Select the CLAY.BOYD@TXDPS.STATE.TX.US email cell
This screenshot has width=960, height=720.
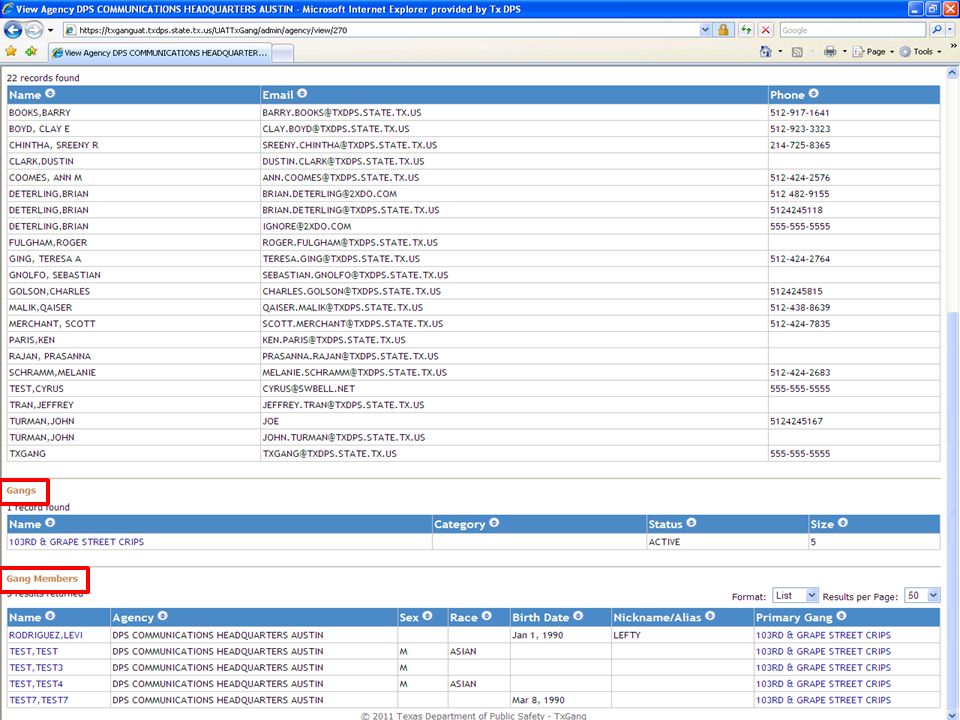tap(514, 129)
